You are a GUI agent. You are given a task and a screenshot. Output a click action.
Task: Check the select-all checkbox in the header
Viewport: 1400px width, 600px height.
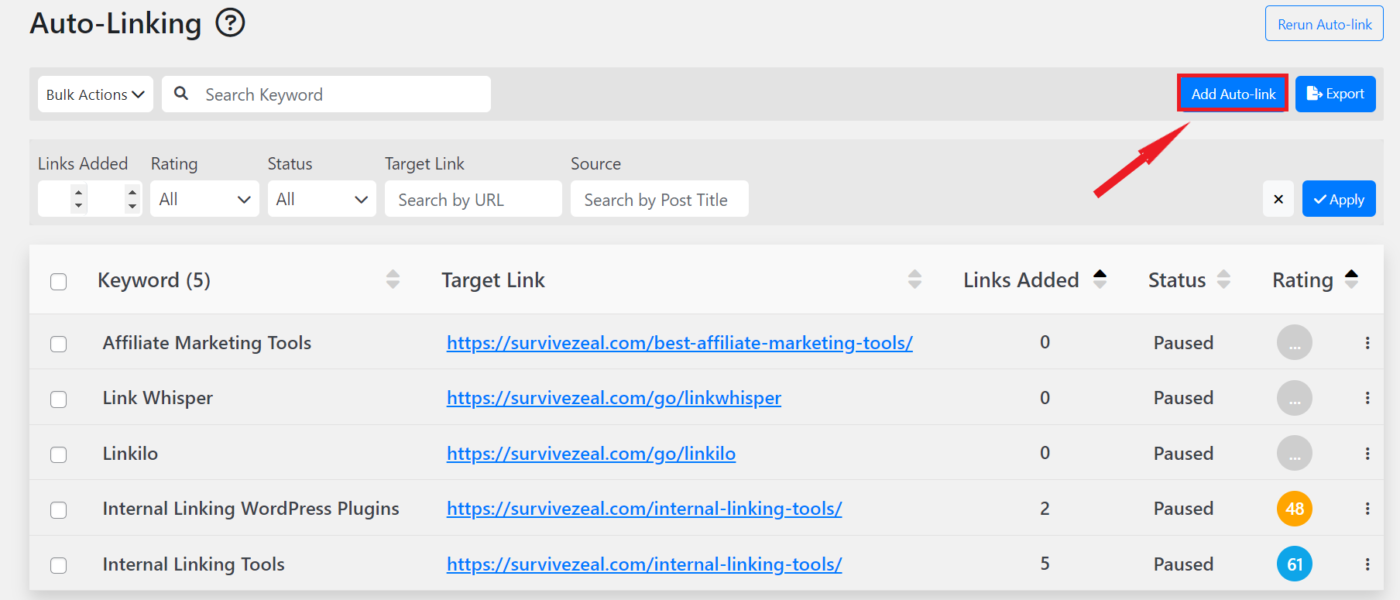pyautogui.click(x=58, y=281)
